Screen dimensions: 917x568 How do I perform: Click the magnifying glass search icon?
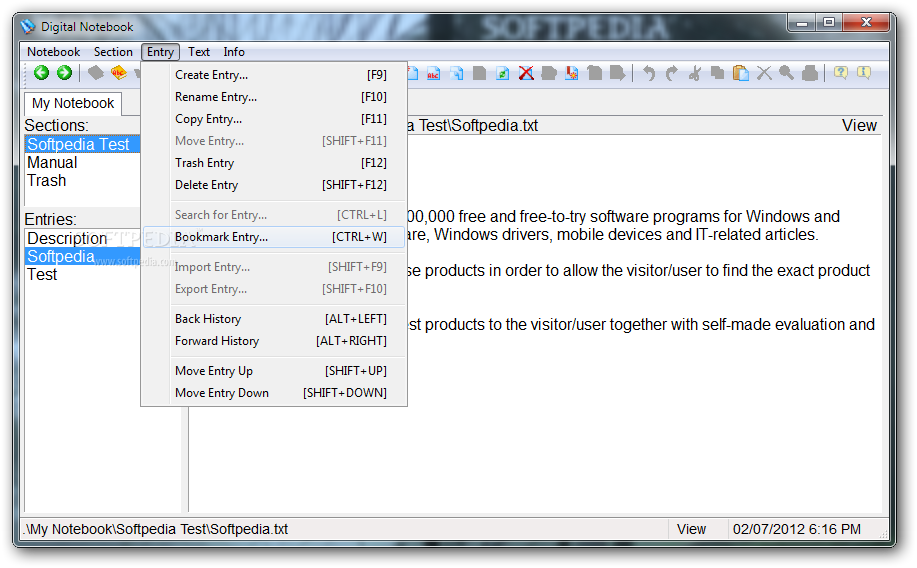tap(787, 73)
